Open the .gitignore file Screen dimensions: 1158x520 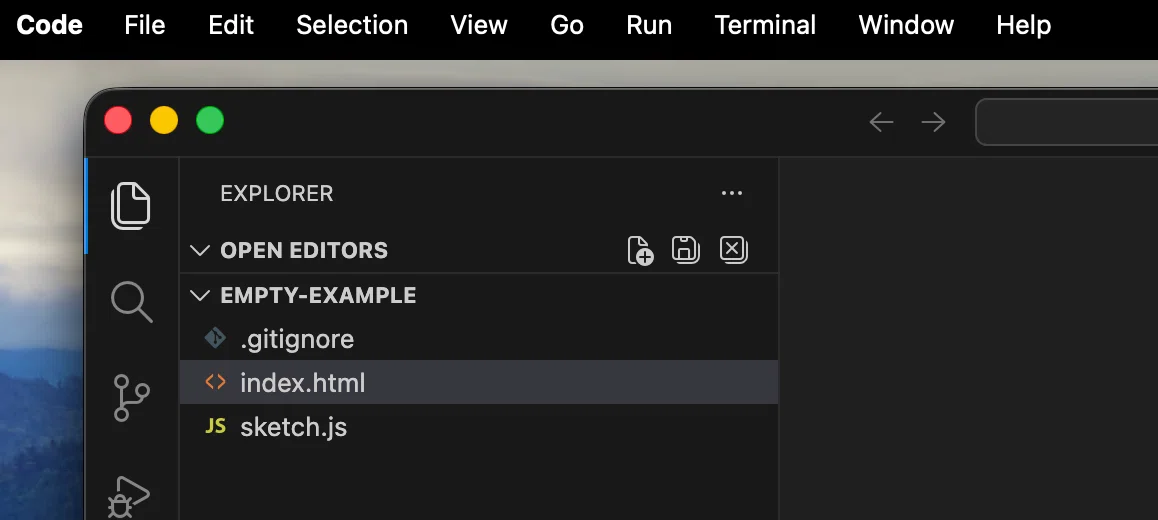[479, 339]
